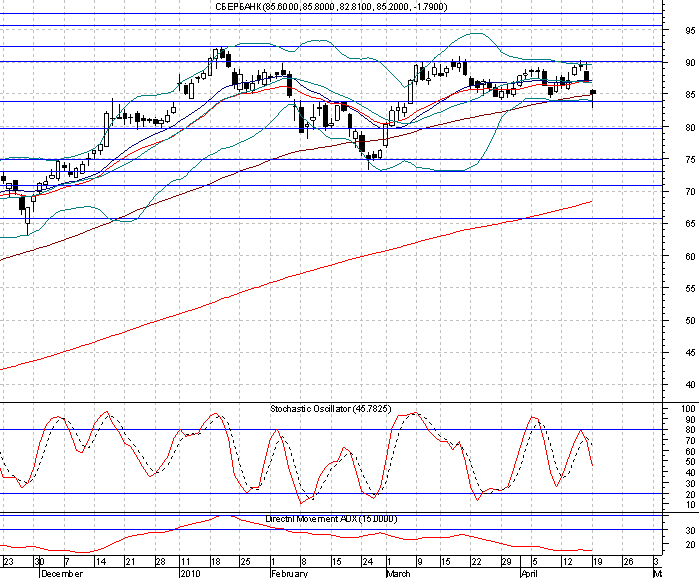
Task: Click date 11 on the time axis
Action: [x=185, y=562]
